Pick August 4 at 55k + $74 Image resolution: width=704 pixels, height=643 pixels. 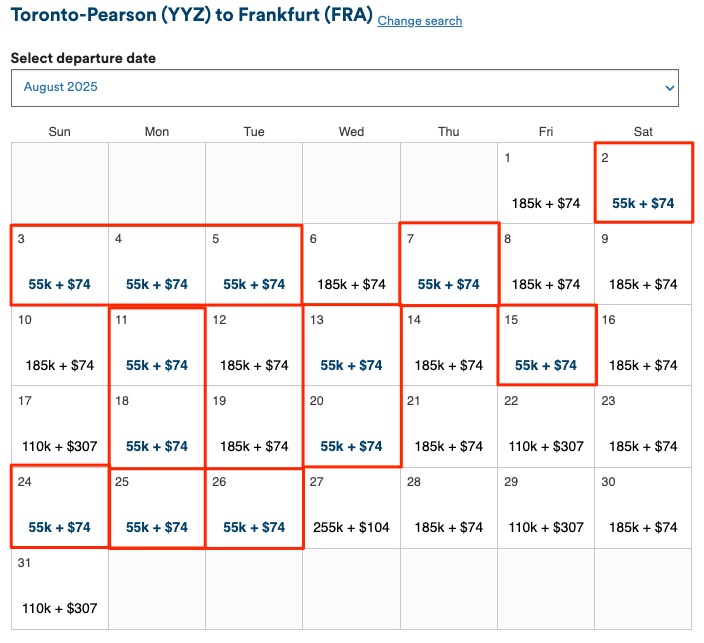click(x=156, y=284)
